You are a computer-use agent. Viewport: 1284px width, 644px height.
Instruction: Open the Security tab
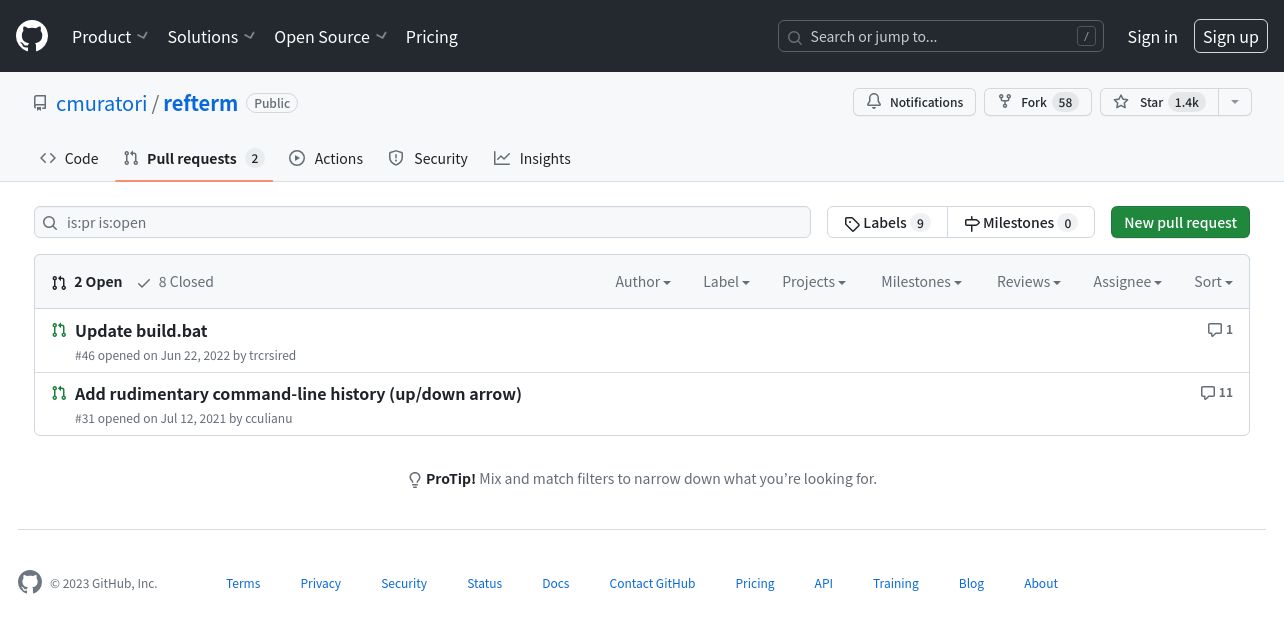click(428, 158)
